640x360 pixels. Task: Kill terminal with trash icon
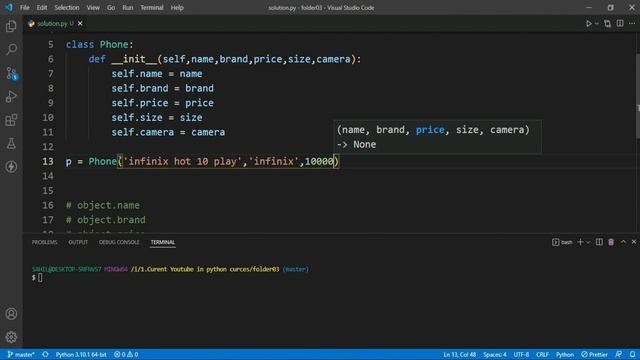click(611, 242)
